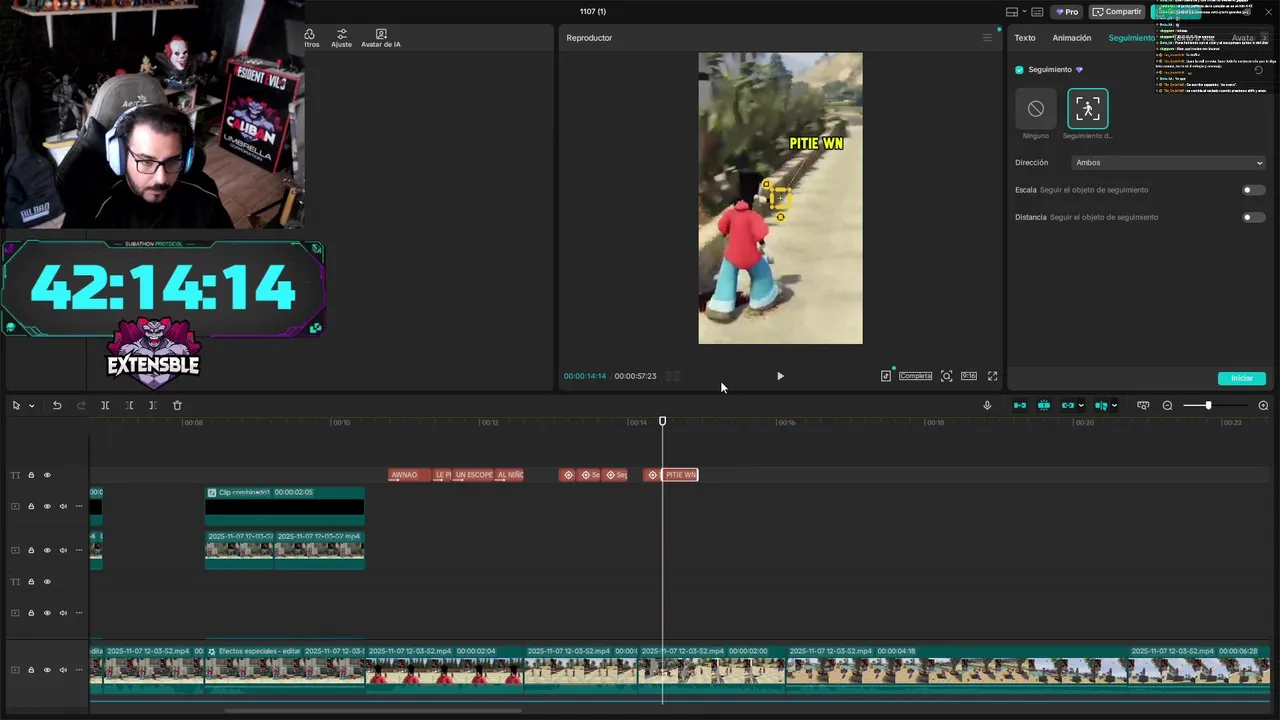Screen dimensions: 1280x720
Task: Click the timeline zoom in icon
Action: tap(1263, 405)
